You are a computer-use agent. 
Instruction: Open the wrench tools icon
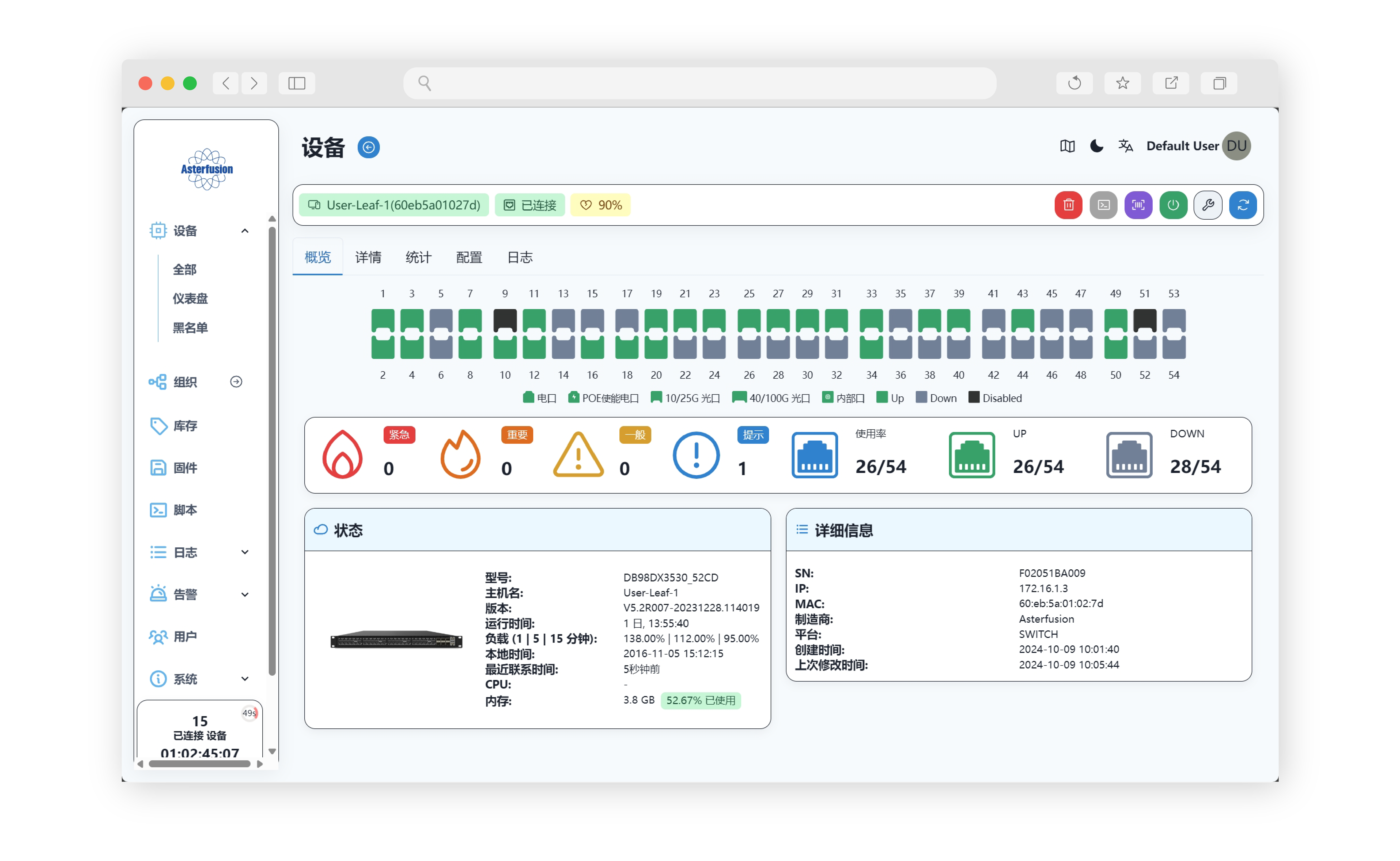tap(1208, 205)
